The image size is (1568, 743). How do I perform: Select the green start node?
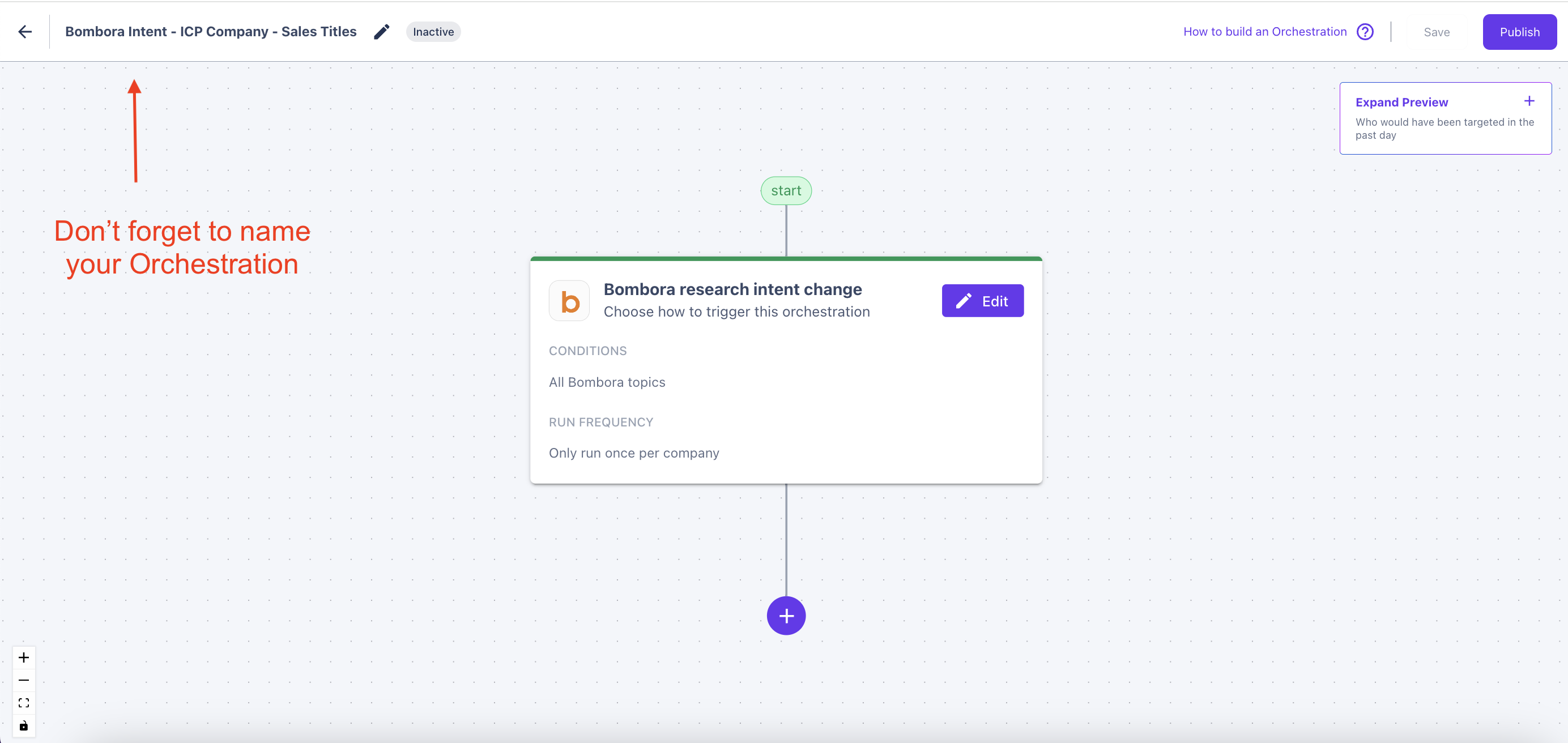[x=786, y=190]
